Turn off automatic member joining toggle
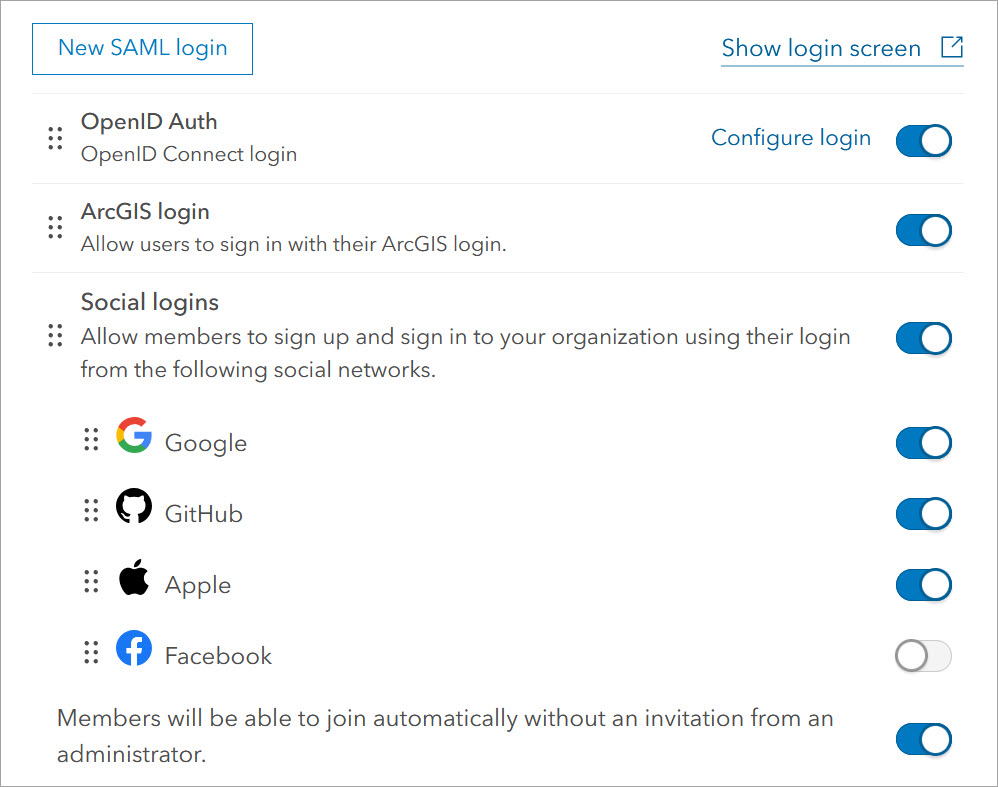Image resolution: width=998 pixels, height=787 pixels. pyautogui.click(x=923, y=740)
